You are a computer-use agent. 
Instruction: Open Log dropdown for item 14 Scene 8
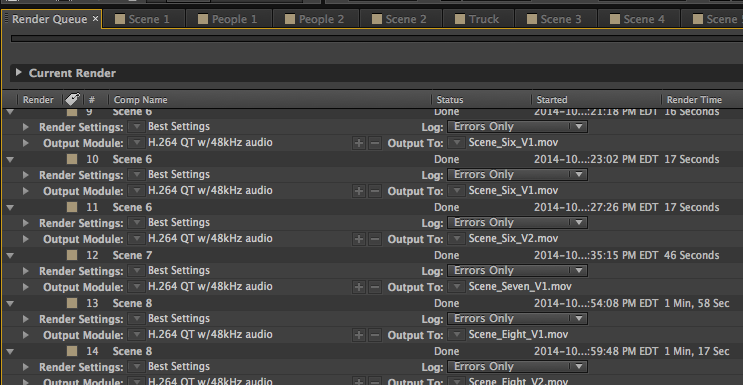(x=517, y=366)
